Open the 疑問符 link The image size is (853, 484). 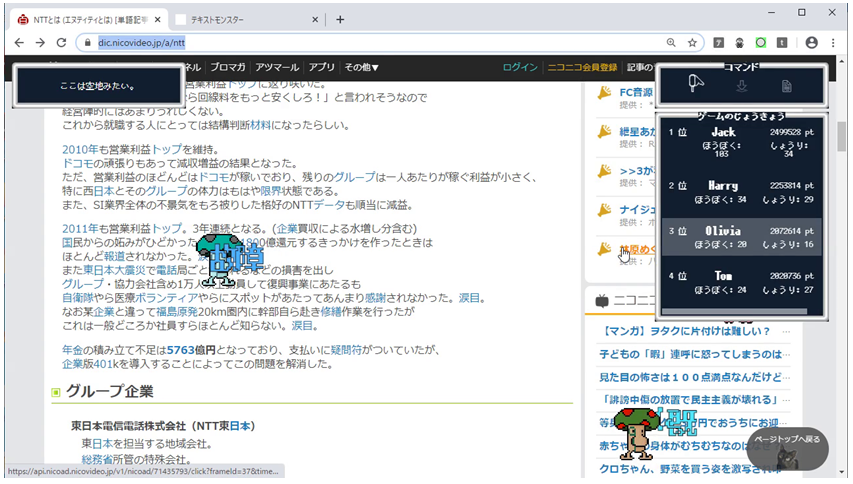tap(346, 350)
